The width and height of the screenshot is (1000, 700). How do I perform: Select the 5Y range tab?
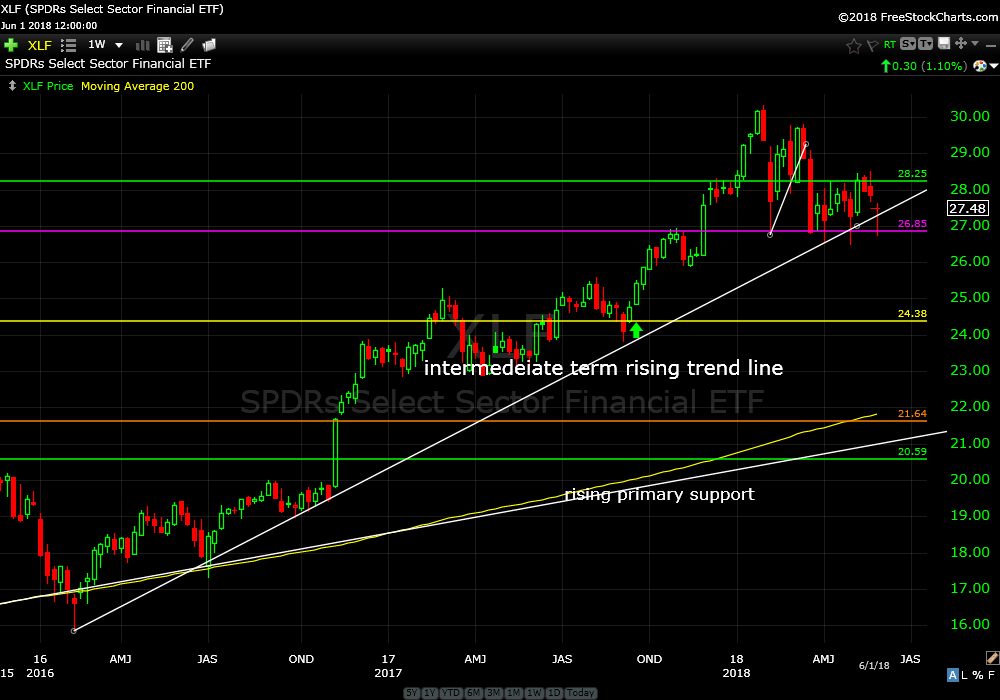tap(412, 693)
